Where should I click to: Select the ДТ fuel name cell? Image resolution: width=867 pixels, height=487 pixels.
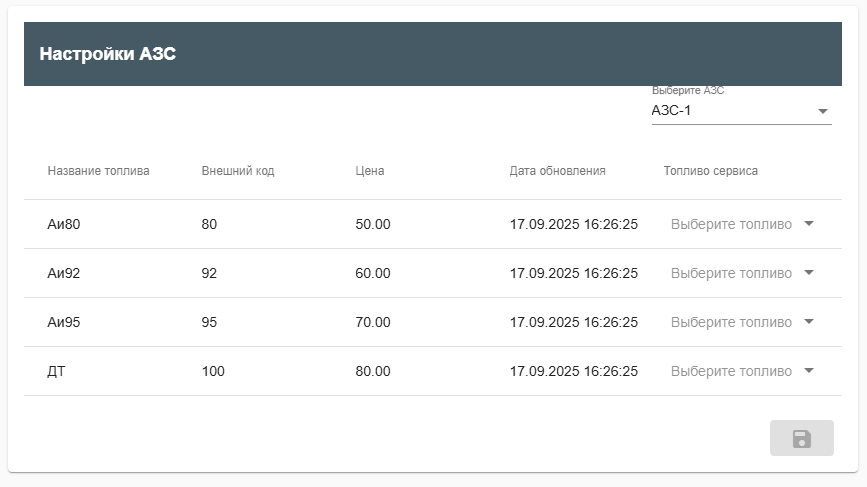[x=56, y=371]
